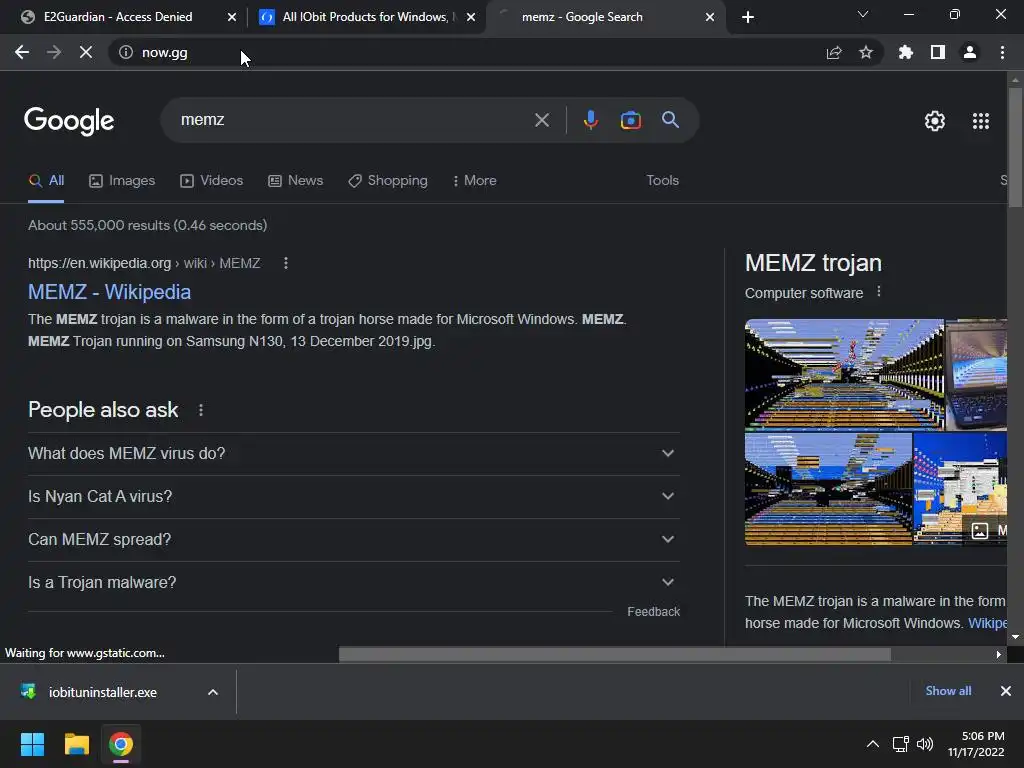The image size is (1024, 768).
Task: Clear the memz search query
Action: tap(542, 120)
